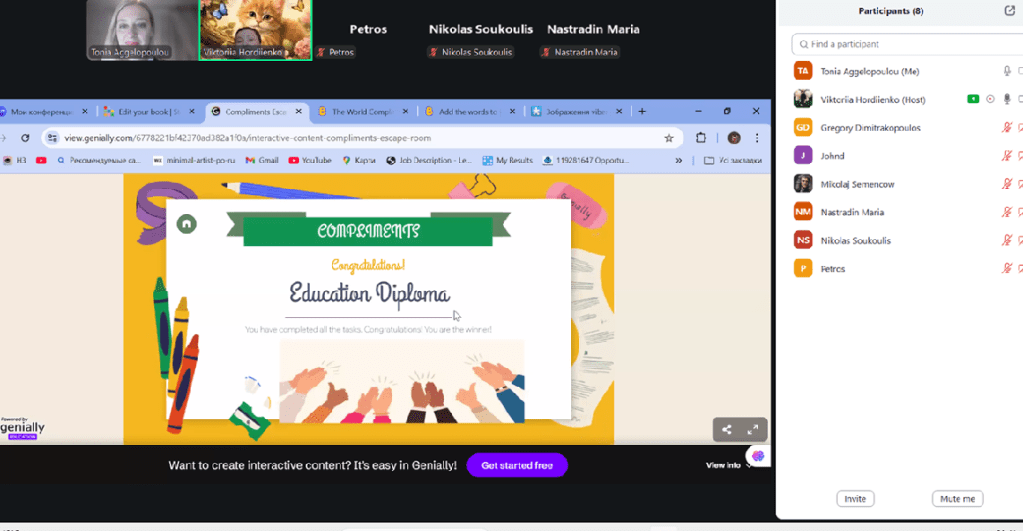Expand the View info section

[x=728, y=465]
